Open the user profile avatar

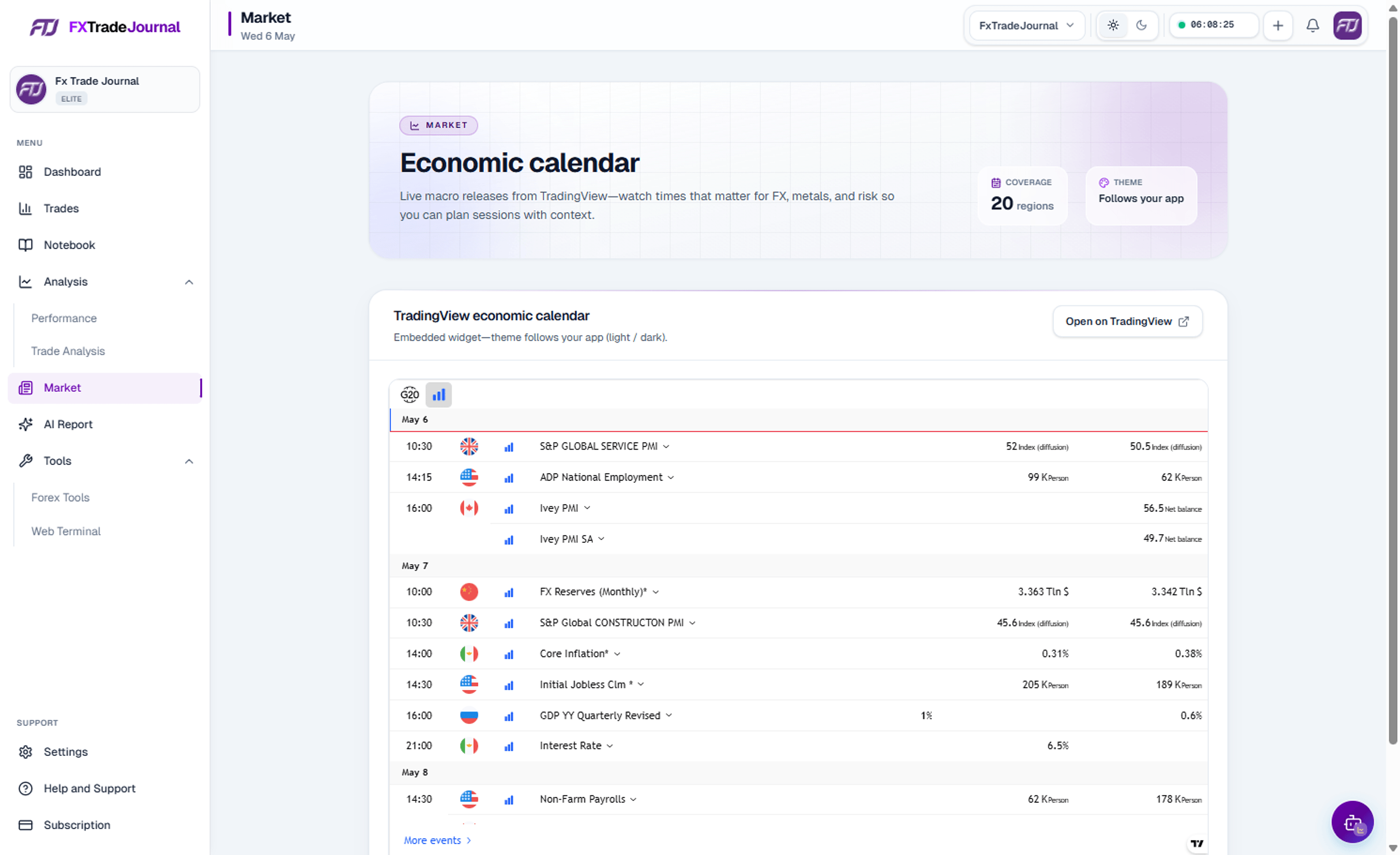[1347, 25]
